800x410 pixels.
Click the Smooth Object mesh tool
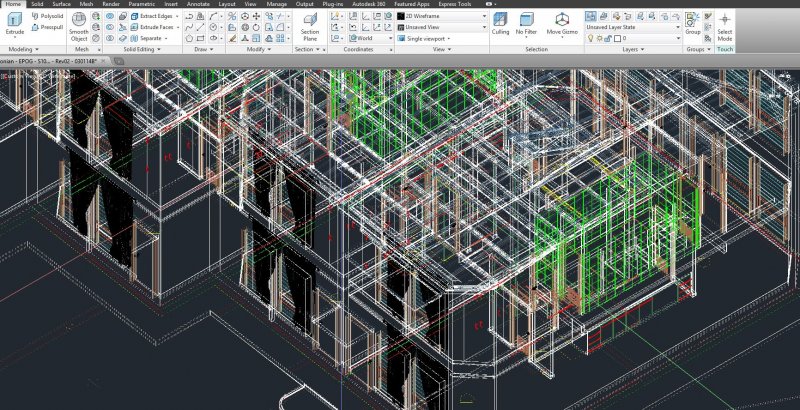[x=79, y=27]
